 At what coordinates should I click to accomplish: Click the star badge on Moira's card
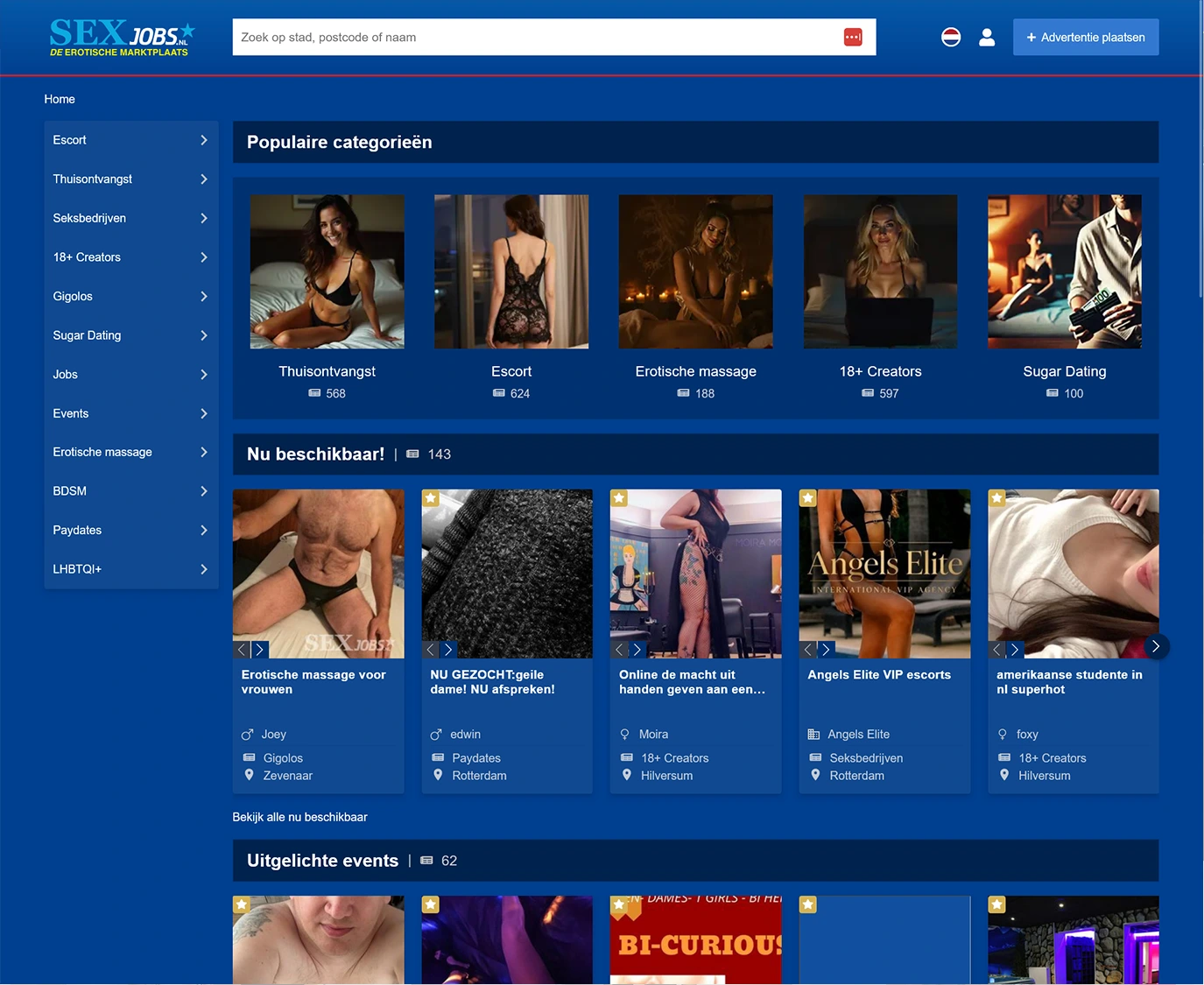tap(619, 498)
